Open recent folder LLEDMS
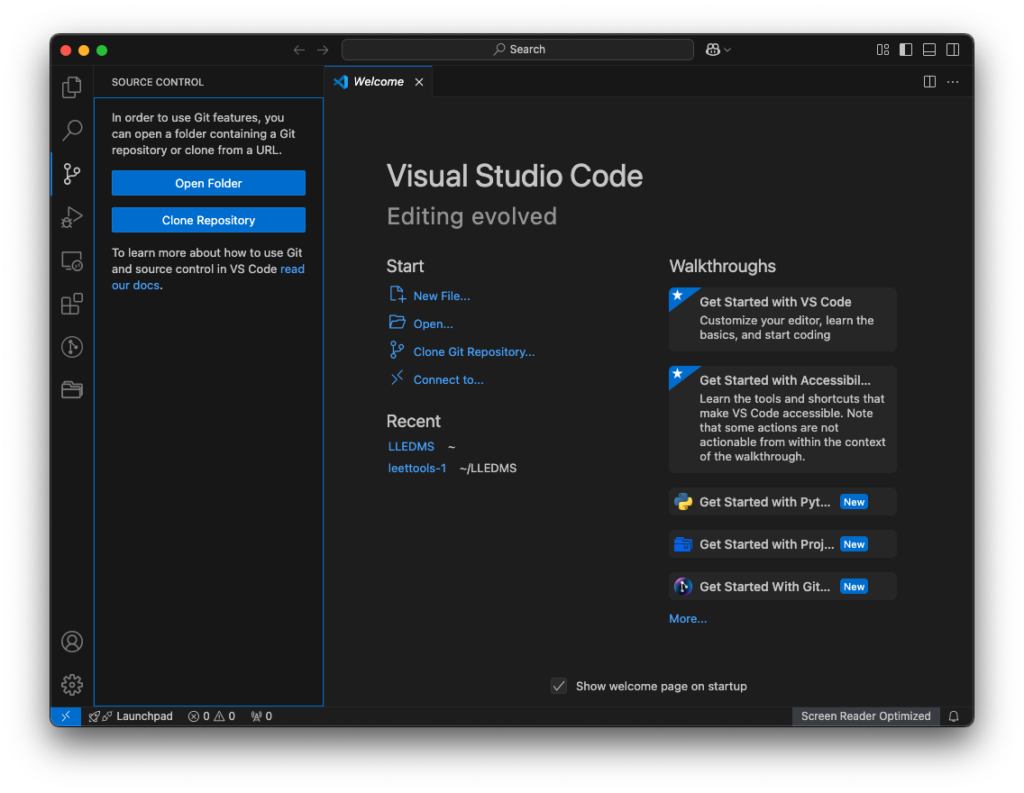The height and width of the screenshot is (793, 1024). click(411, 446)
